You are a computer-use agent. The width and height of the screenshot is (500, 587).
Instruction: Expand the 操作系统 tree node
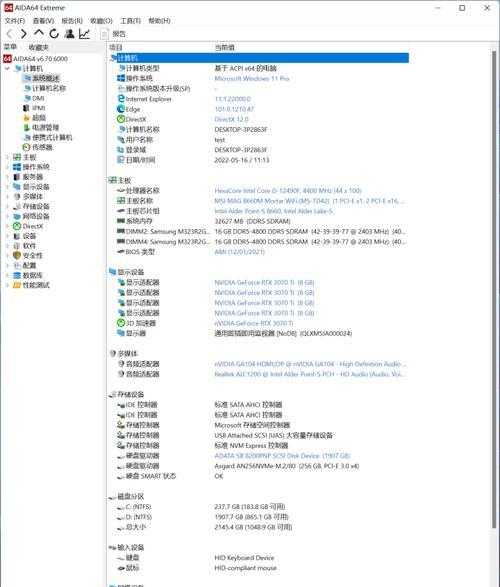(x=7, y=167)
